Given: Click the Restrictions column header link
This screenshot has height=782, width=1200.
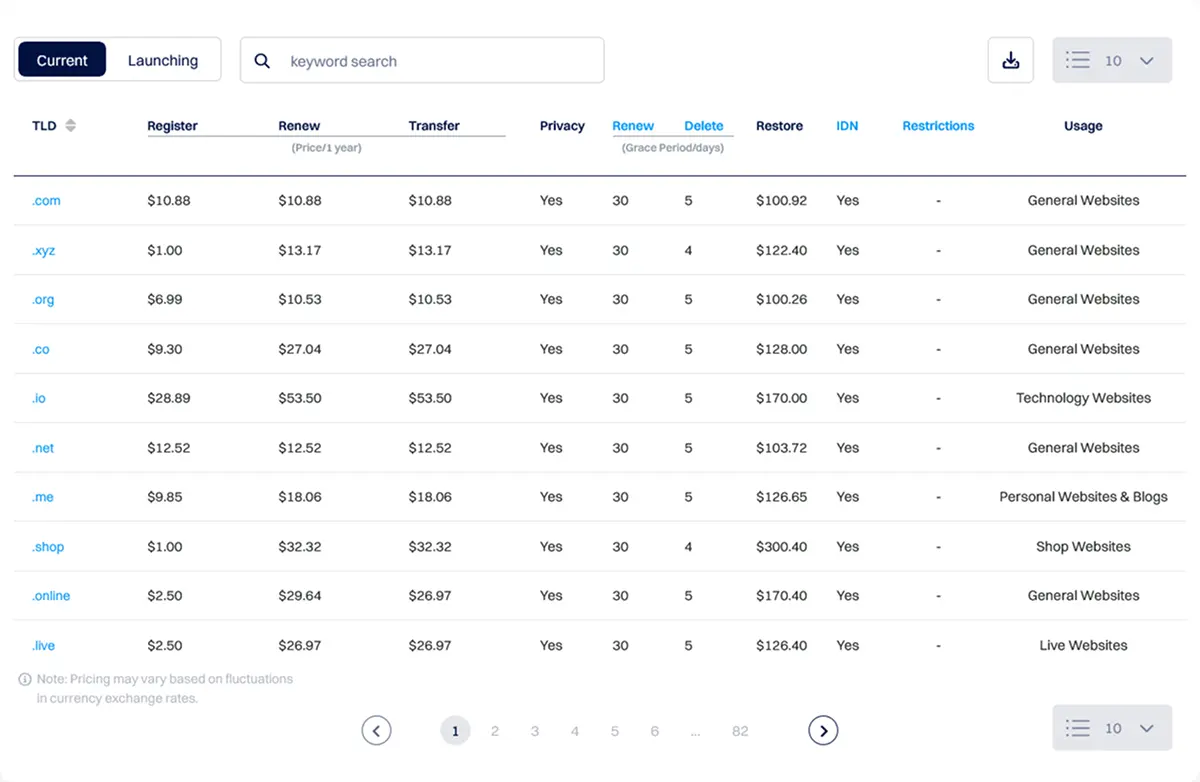Looking at the screenshot, I should (x=938, y=126).
